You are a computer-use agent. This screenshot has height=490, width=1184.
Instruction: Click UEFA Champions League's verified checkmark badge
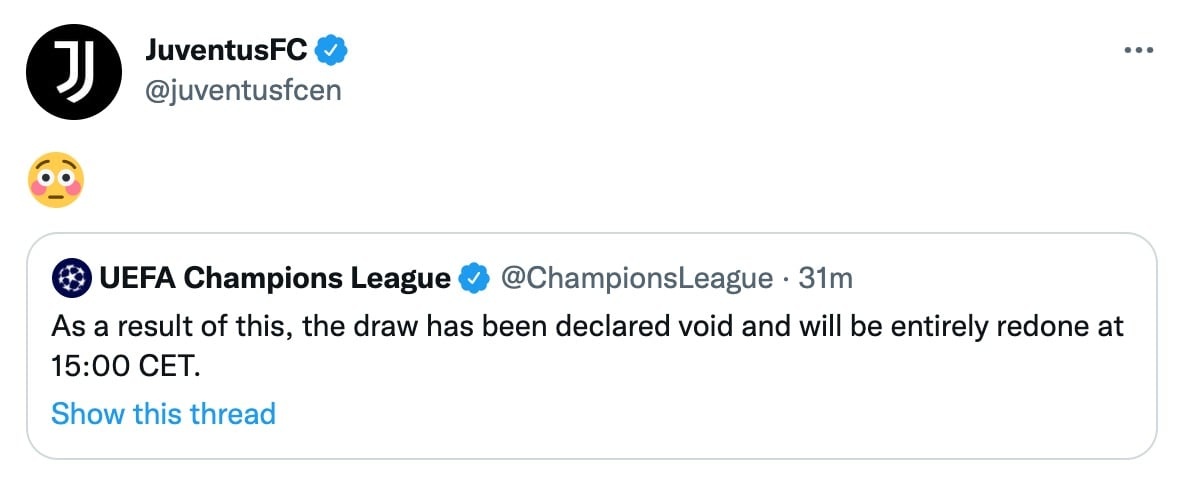point(473,279)
